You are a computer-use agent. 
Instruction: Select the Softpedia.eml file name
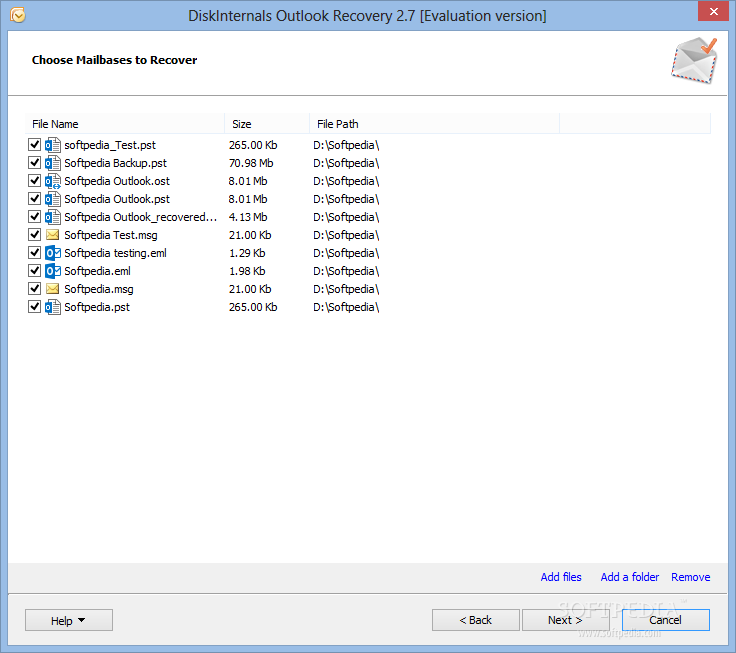point(98,271)
